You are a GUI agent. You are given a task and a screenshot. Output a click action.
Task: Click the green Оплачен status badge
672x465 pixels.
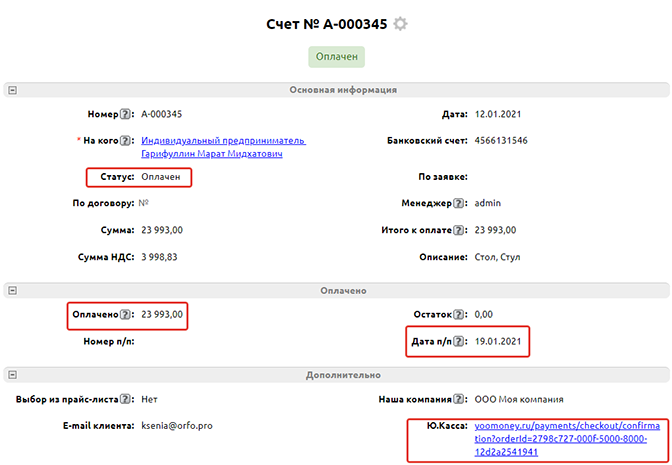(x=336, y=57)
